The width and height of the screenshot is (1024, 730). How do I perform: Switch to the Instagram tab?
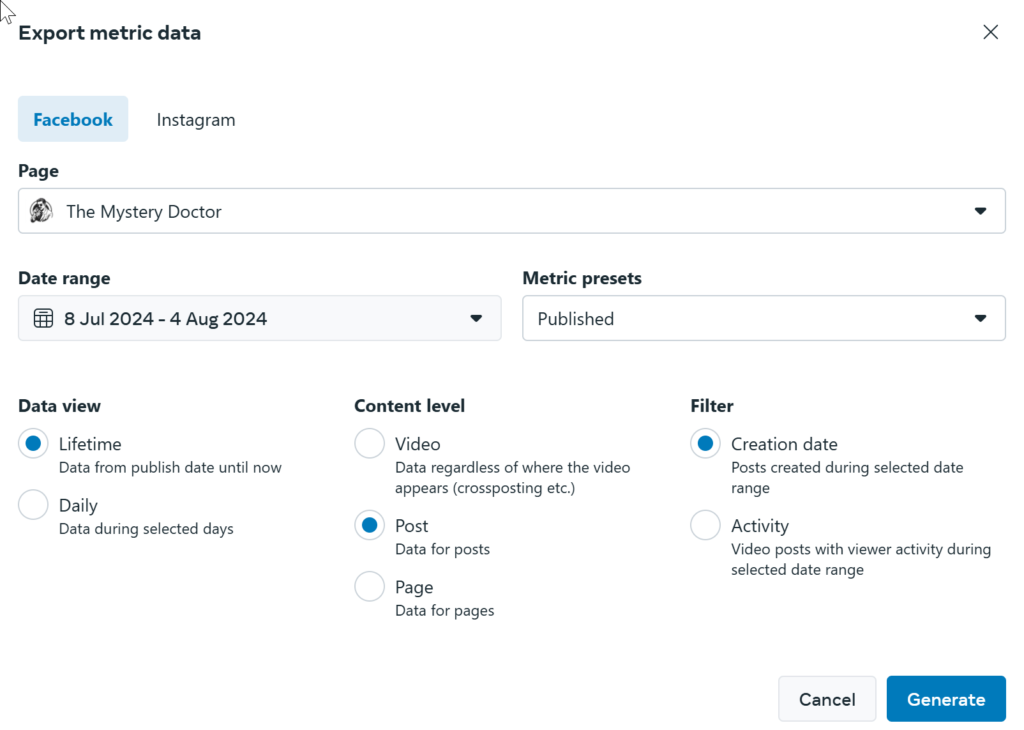196,119
